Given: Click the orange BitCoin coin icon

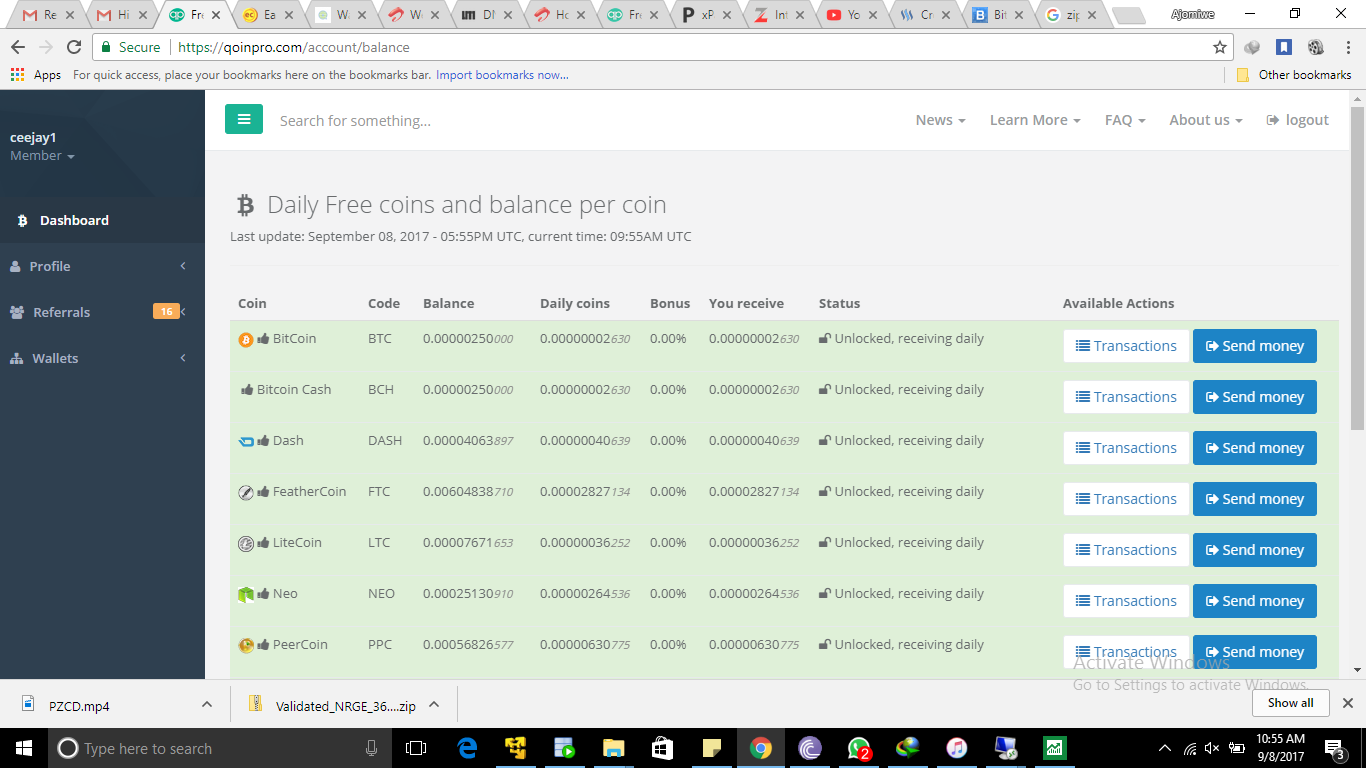Looking at the screenshot, I should tap(246, 339).
